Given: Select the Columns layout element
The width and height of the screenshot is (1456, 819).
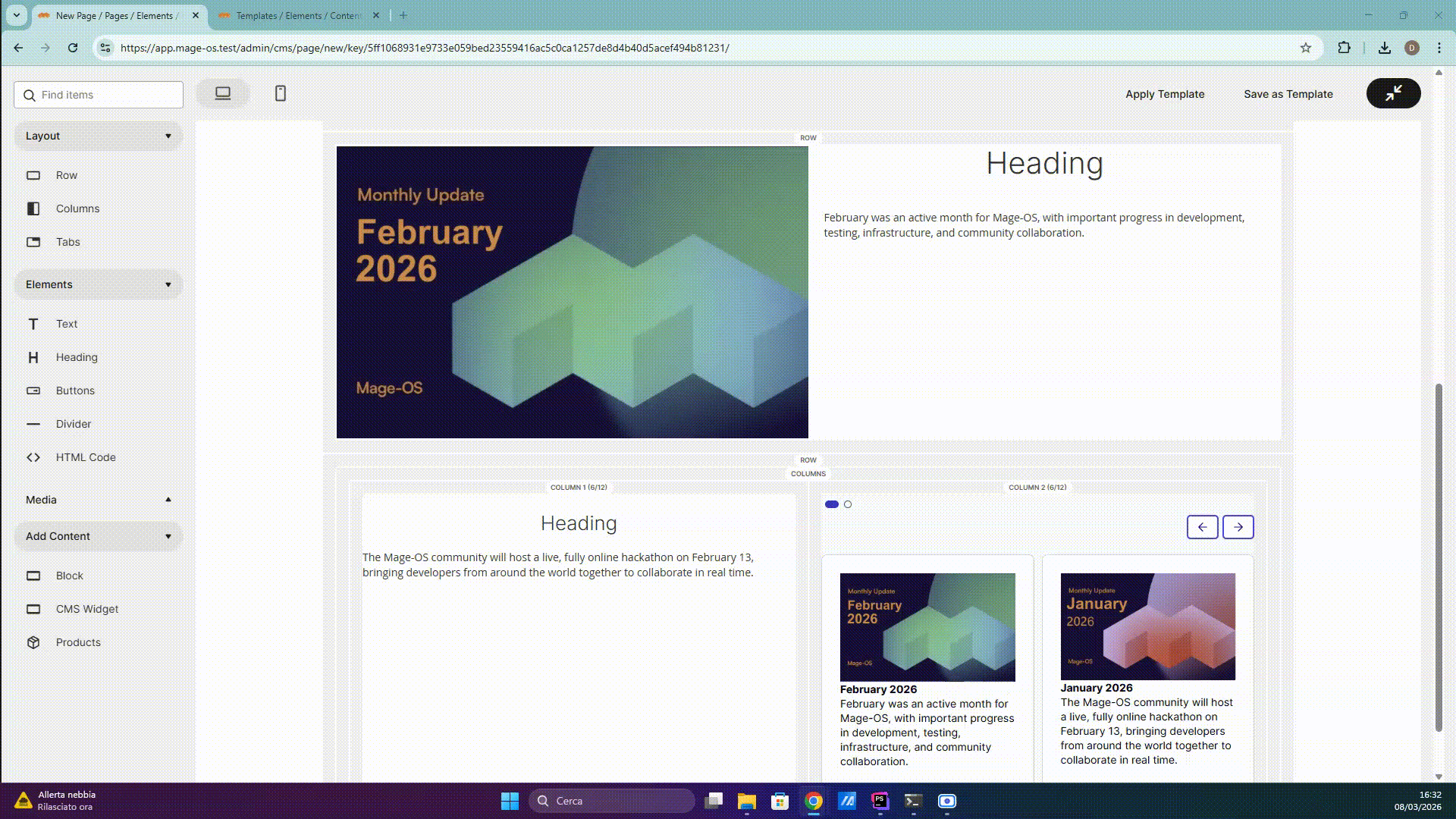Looking at the screenshot, I should pos(78,209).
